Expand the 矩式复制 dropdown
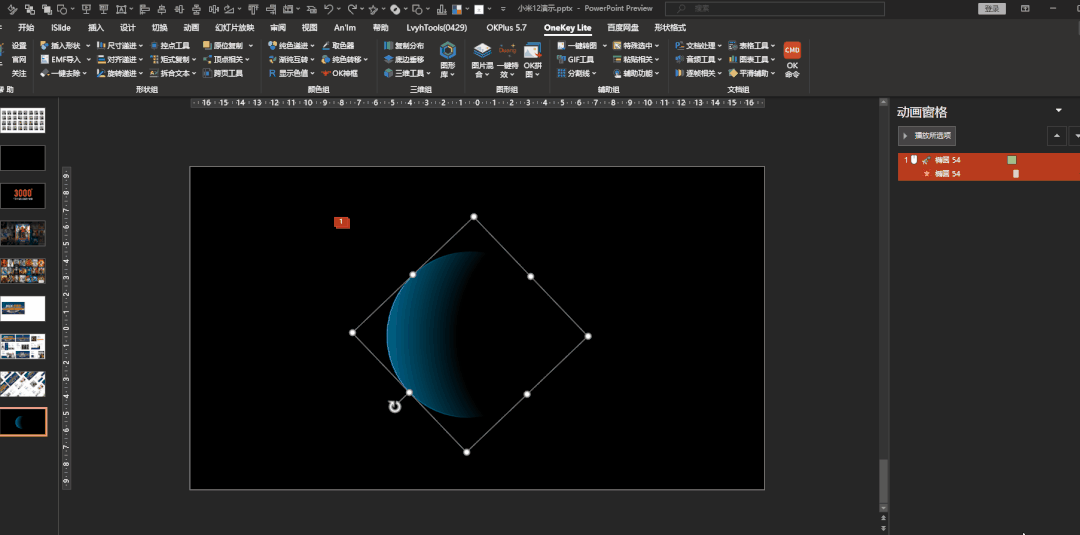Screen dimensions: 1080x535 point(195,59)
